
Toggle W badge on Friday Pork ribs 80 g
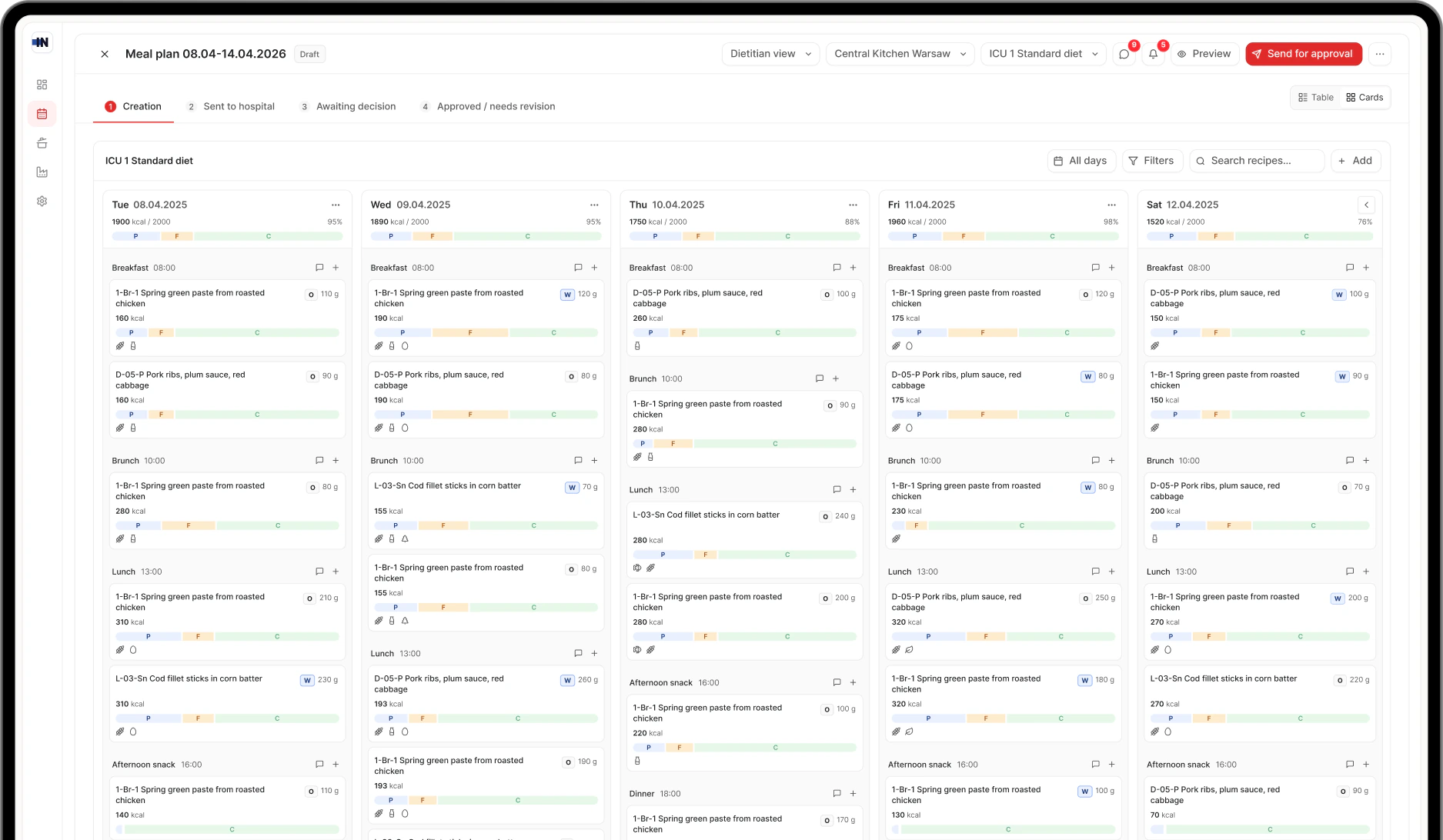click(1087, 376)
